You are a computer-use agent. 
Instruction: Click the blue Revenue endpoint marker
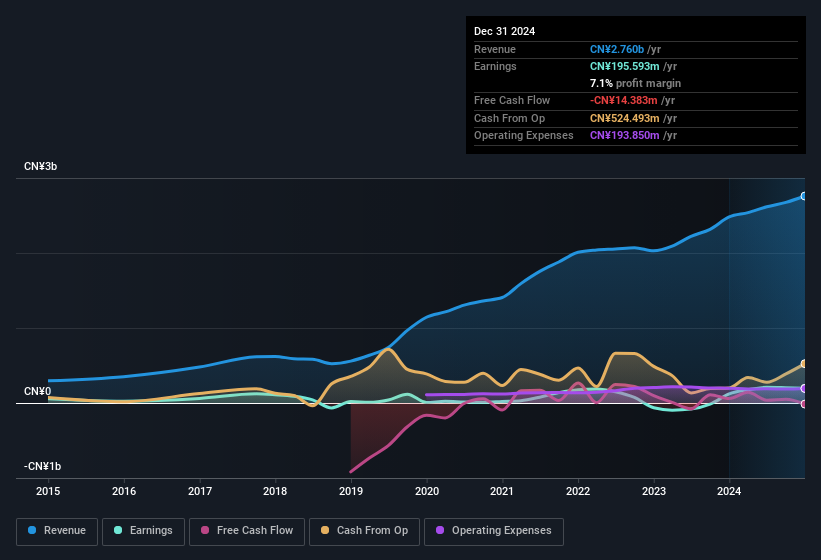point(804,196)
